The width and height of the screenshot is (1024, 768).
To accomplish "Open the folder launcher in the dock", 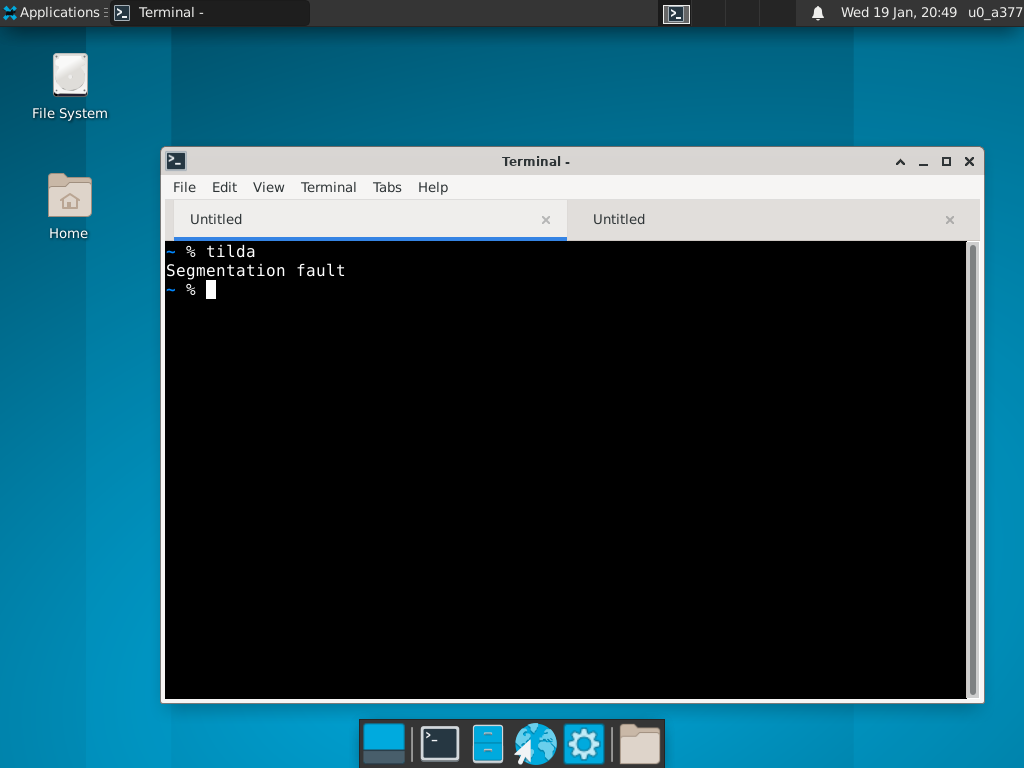I will [x=639, y=743].
